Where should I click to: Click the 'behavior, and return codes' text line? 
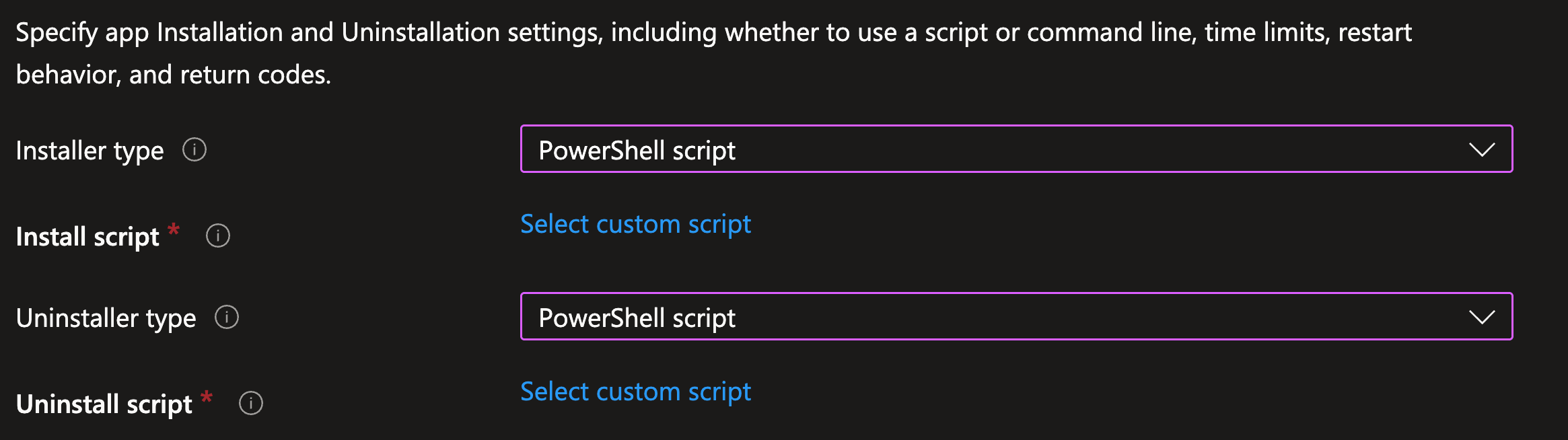click(x=173, y=75)
